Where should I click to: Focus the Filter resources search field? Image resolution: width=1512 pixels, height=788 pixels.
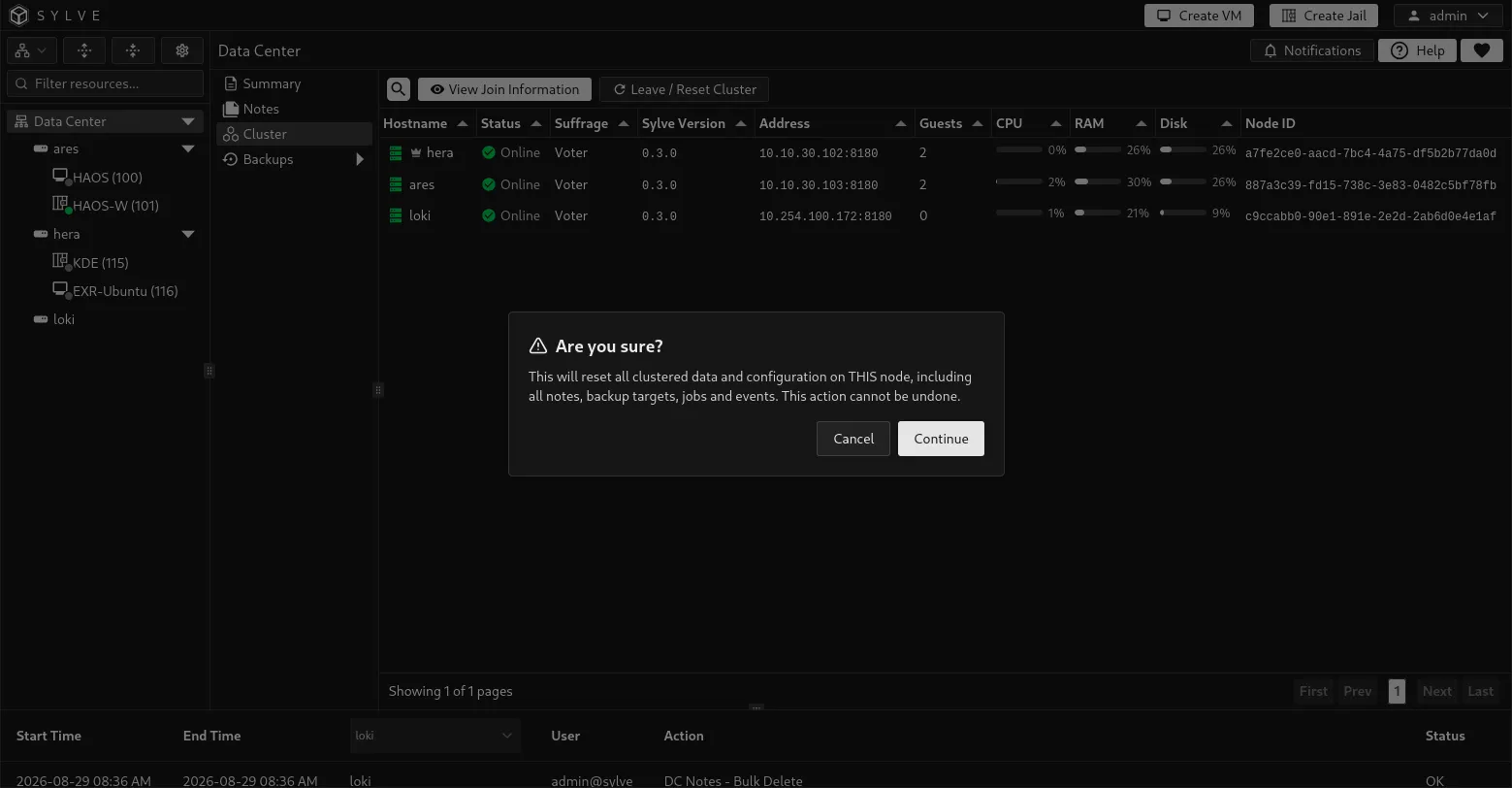[x=106, y=83]
